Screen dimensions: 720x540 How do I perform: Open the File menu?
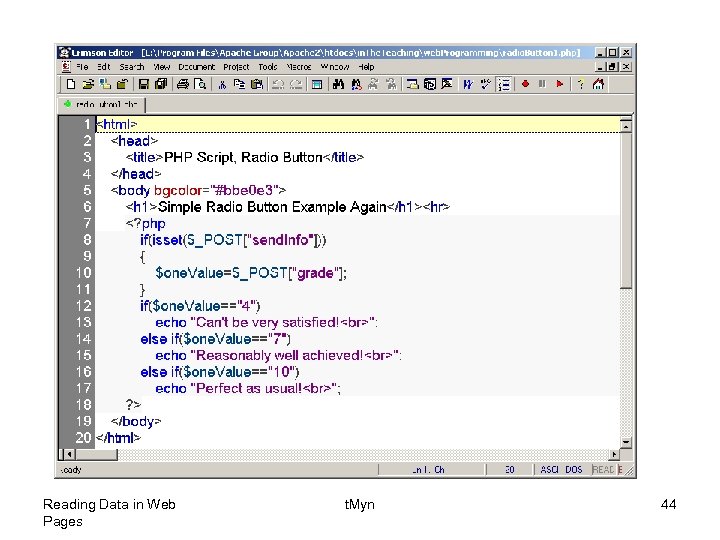[82, 67]
